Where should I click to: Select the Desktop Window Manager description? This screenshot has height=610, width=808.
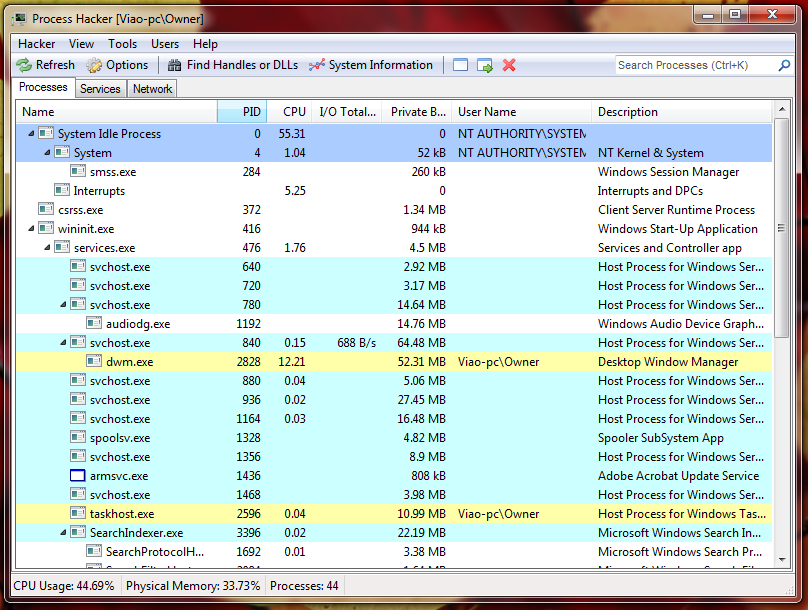668,362
